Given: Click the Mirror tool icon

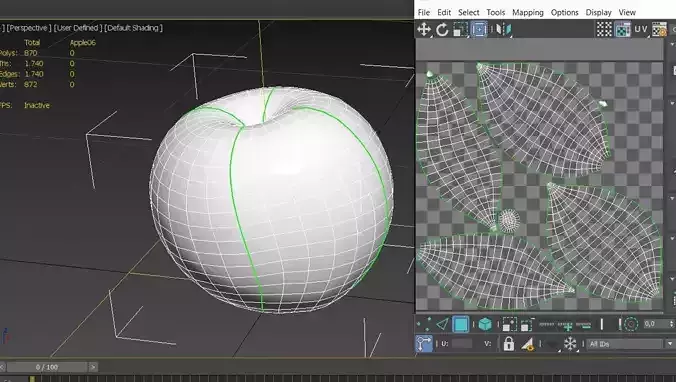Looking at the screenshot, I should coord(503,29).
